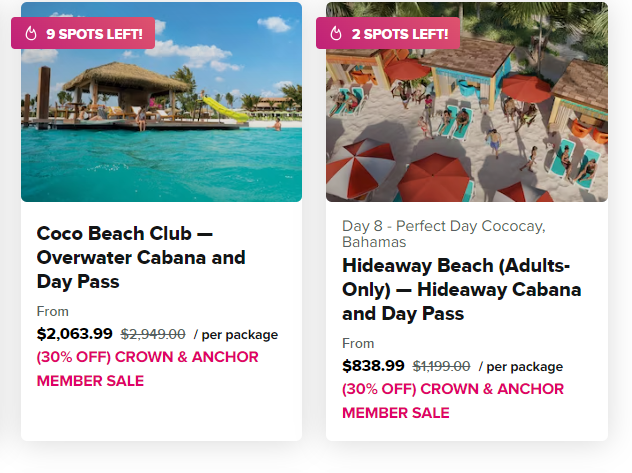The height and width of the screenshot is (473, 632).
Task: Click From label on Hideaway Beach card
Action: (358, 343)
